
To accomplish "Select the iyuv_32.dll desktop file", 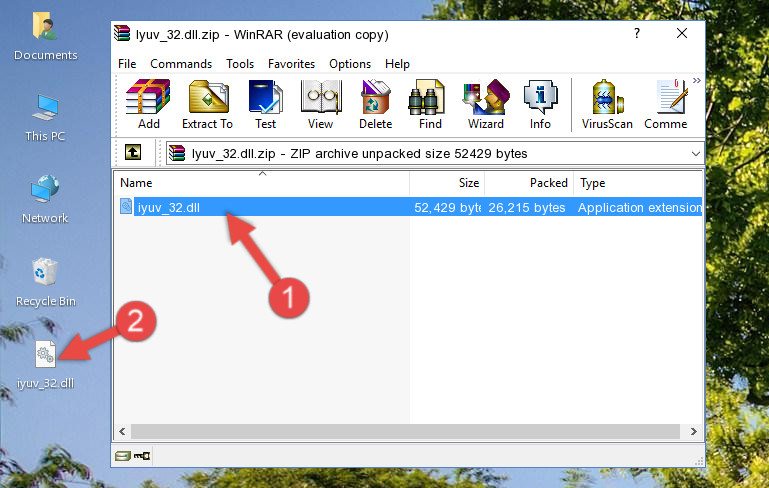I will click(x=46, y=365).
